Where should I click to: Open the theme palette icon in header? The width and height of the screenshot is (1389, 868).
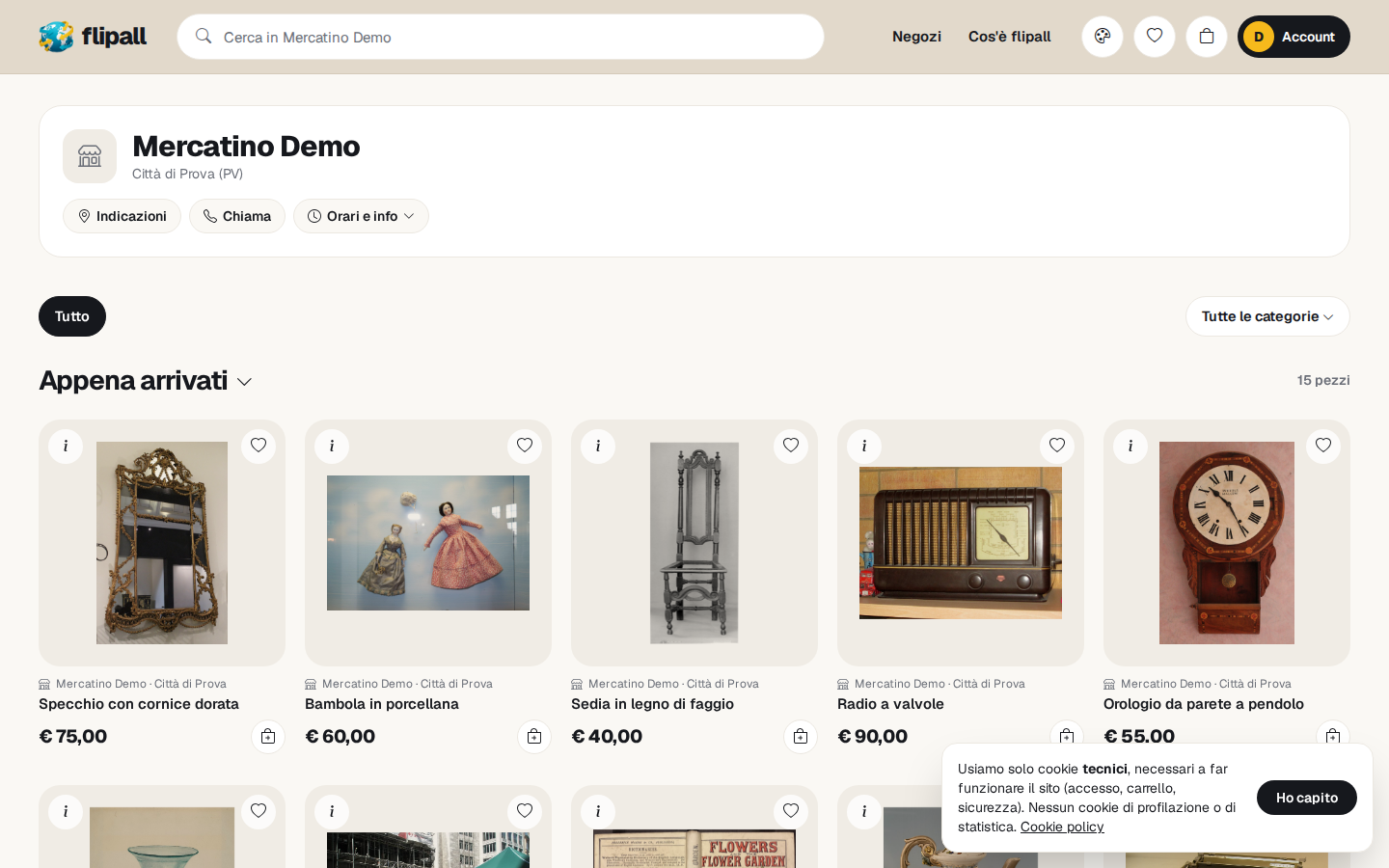point(1103,37)
